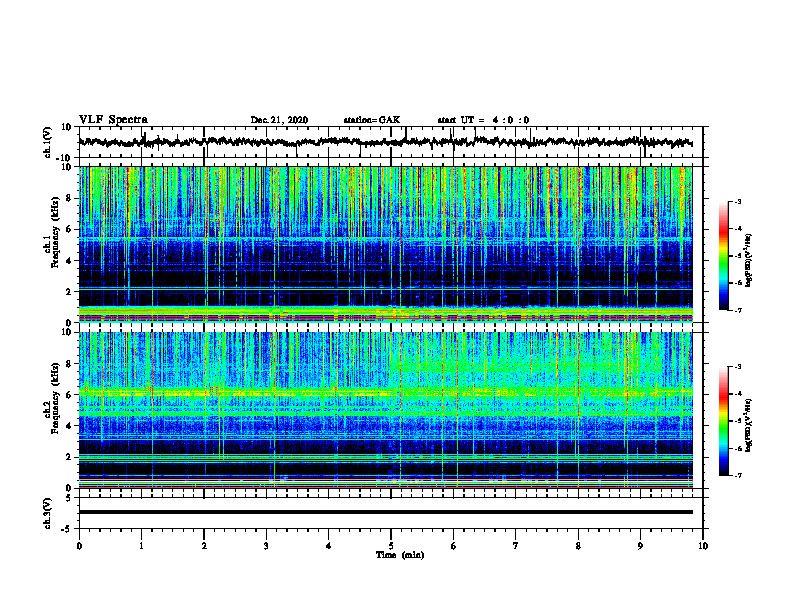Click the ch.2 color scale log(PSD) label
Image resolution: width=792 pixels, height=612 pixels.
[749, 425]
